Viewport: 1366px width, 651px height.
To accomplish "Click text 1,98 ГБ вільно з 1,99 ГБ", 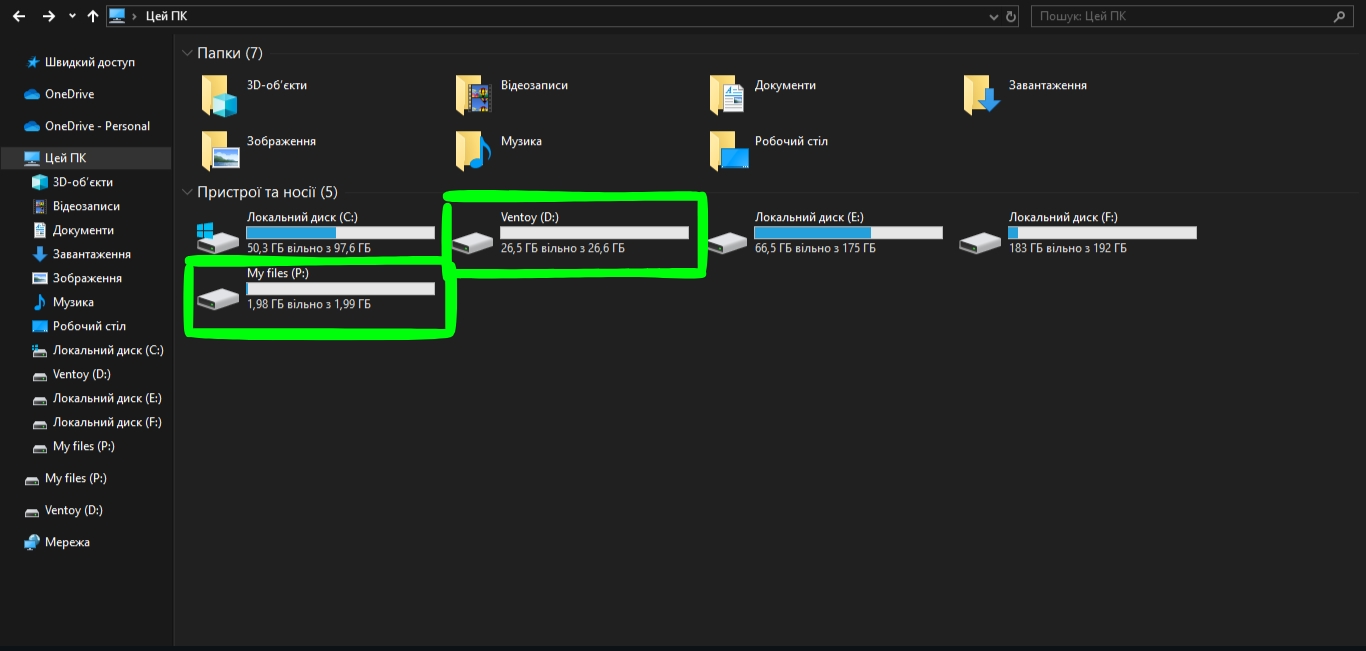I will tap(309, 304).
